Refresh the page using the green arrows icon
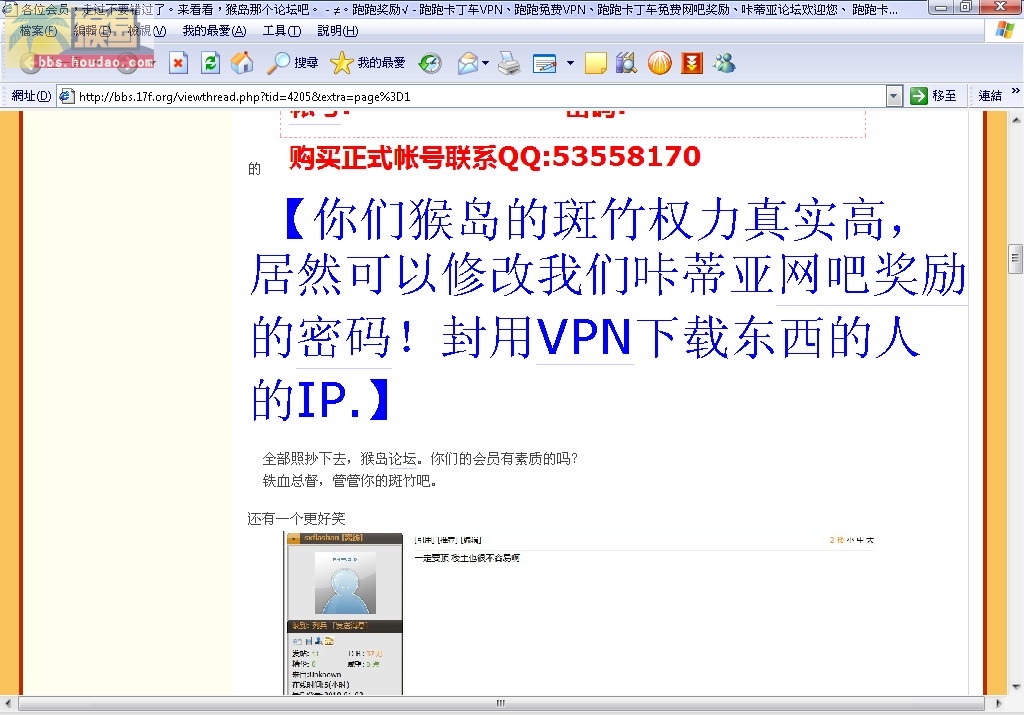 (x=210, y=63)
